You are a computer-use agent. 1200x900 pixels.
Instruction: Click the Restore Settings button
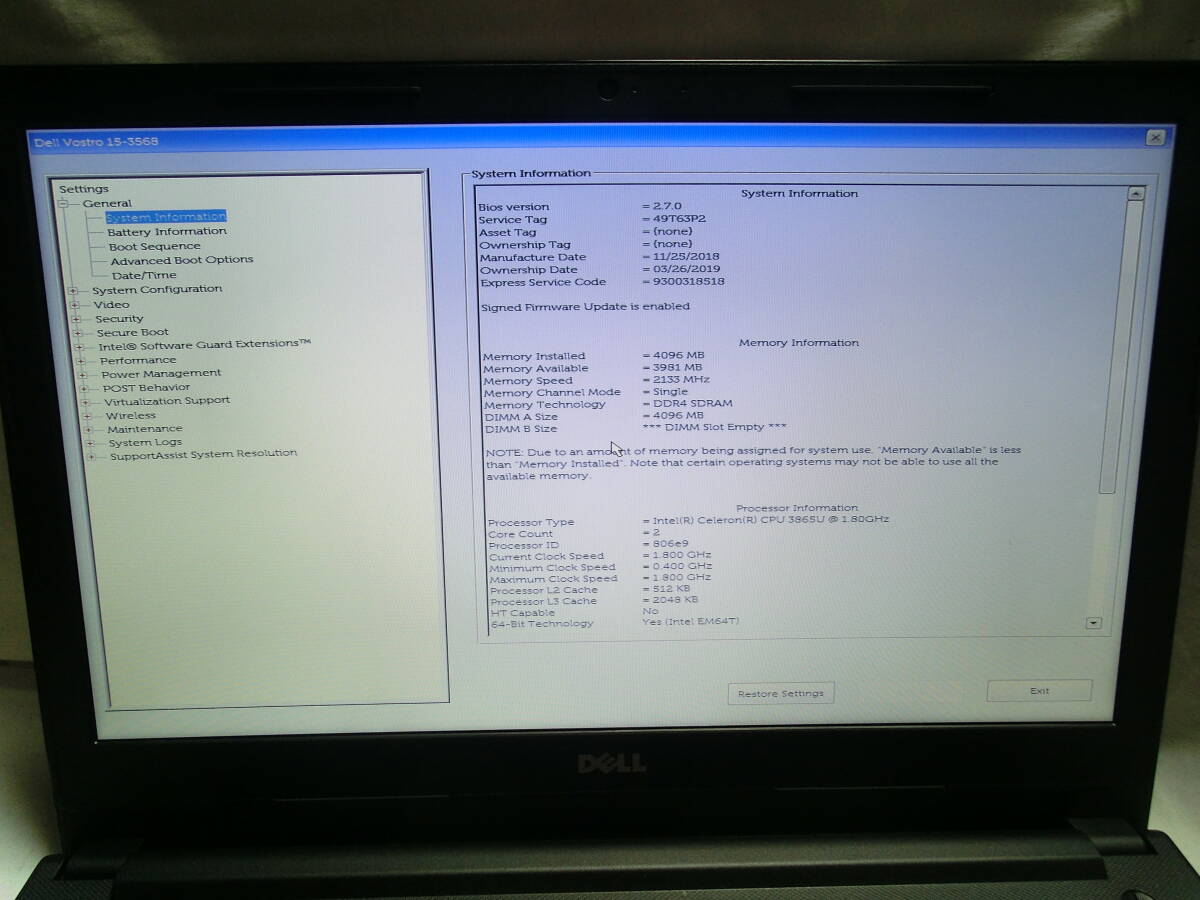click(781, 693)
